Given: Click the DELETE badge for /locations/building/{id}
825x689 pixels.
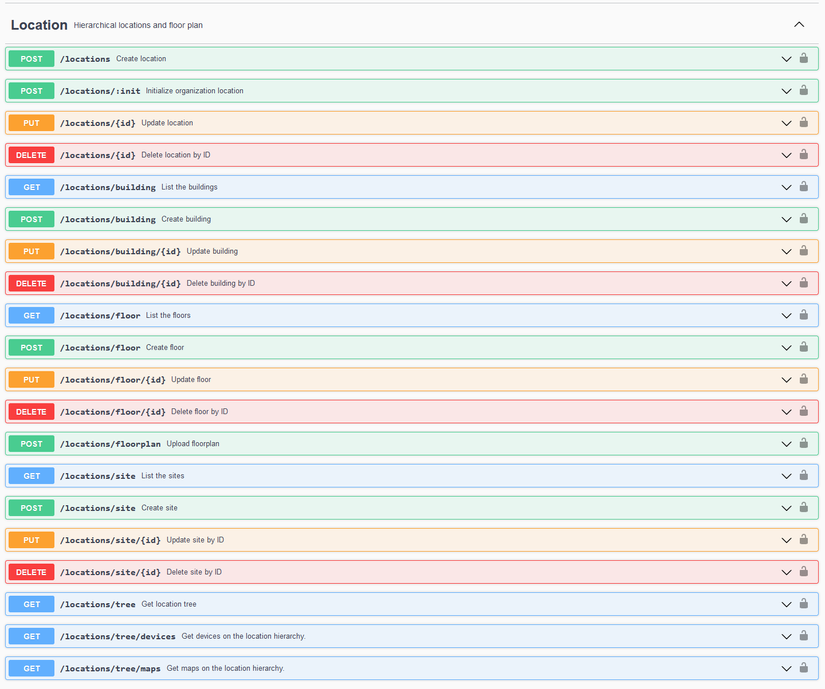Looking at the screenshot, I should 31,283.
